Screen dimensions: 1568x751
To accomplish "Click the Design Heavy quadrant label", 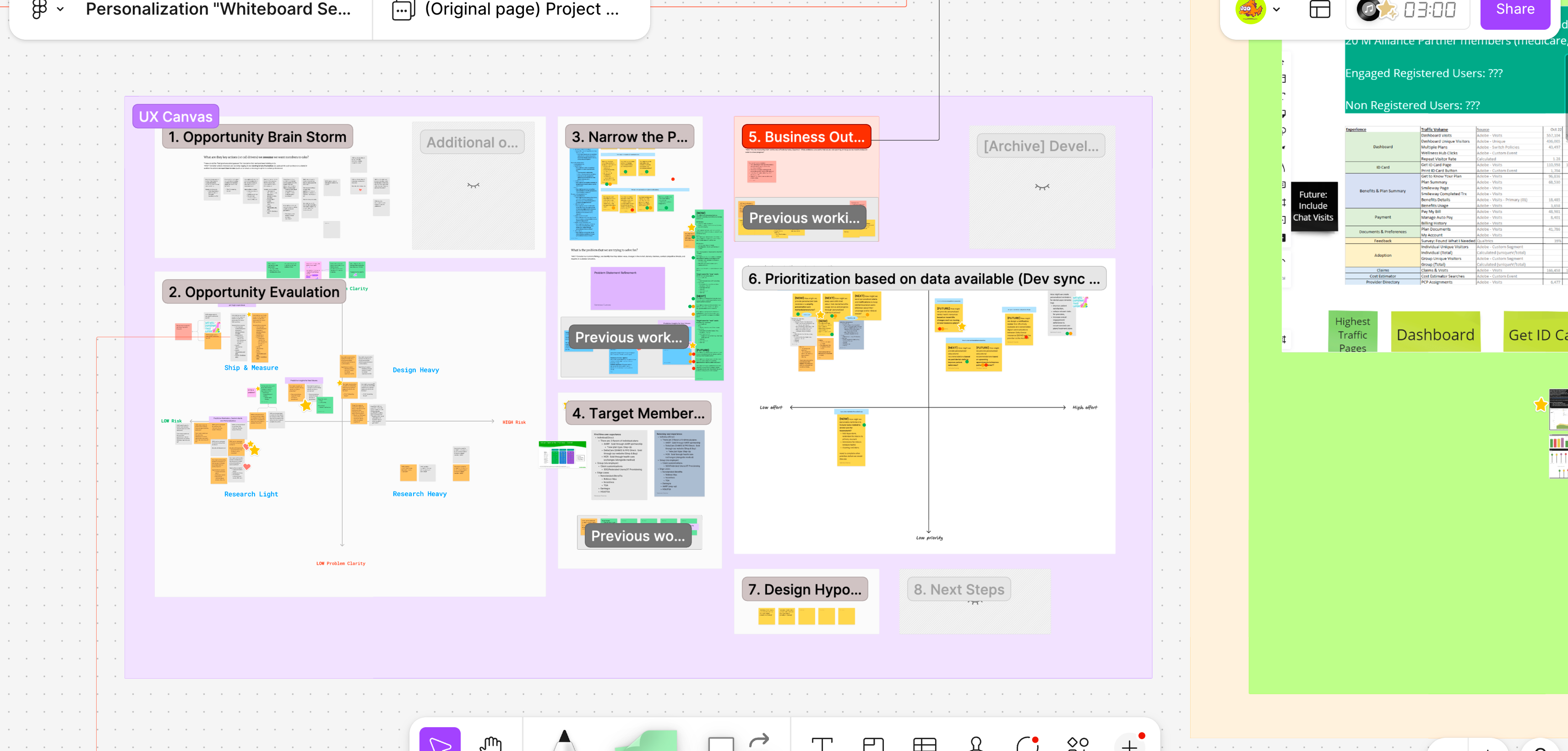I will 416,370.
